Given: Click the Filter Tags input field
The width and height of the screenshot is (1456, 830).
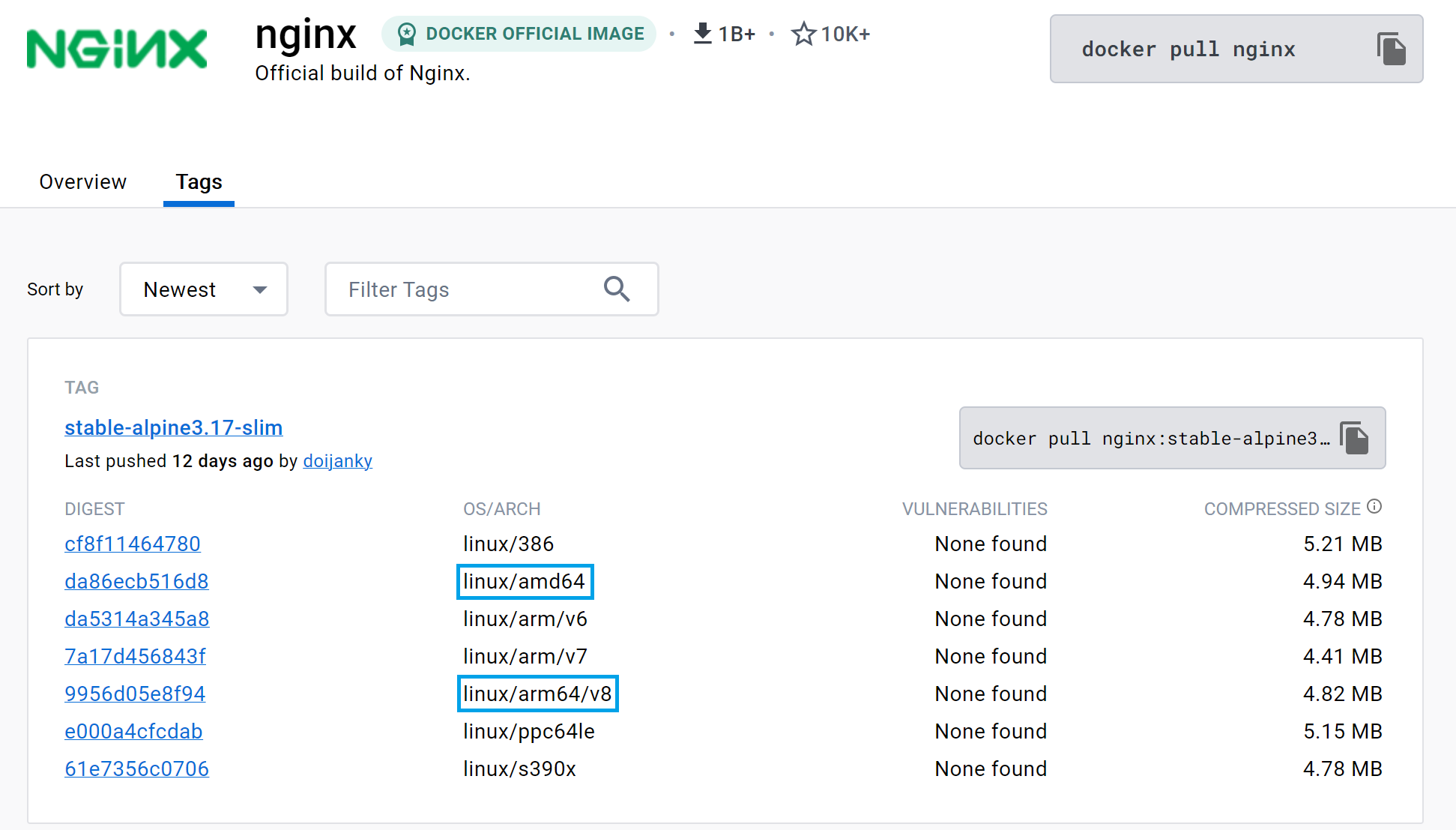Looking at the screenshot, I should point(492,289).
